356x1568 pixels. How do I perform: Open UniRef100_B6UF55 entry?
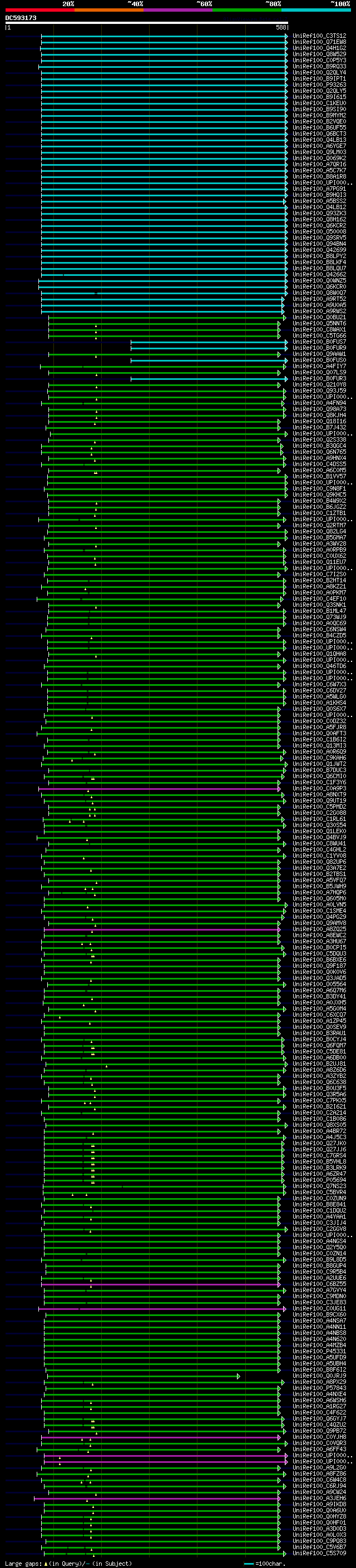click(x=319, y=127)
